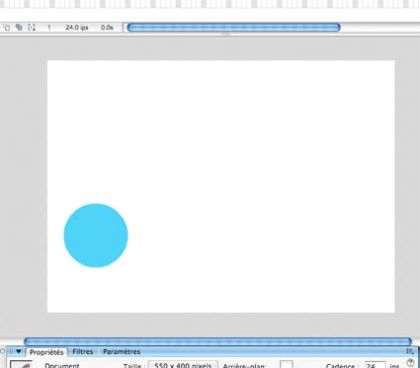Click the timeline horizontal scrollbar
Image resolution: width=420 pixels, height=368 pixels.
point(234,27)
